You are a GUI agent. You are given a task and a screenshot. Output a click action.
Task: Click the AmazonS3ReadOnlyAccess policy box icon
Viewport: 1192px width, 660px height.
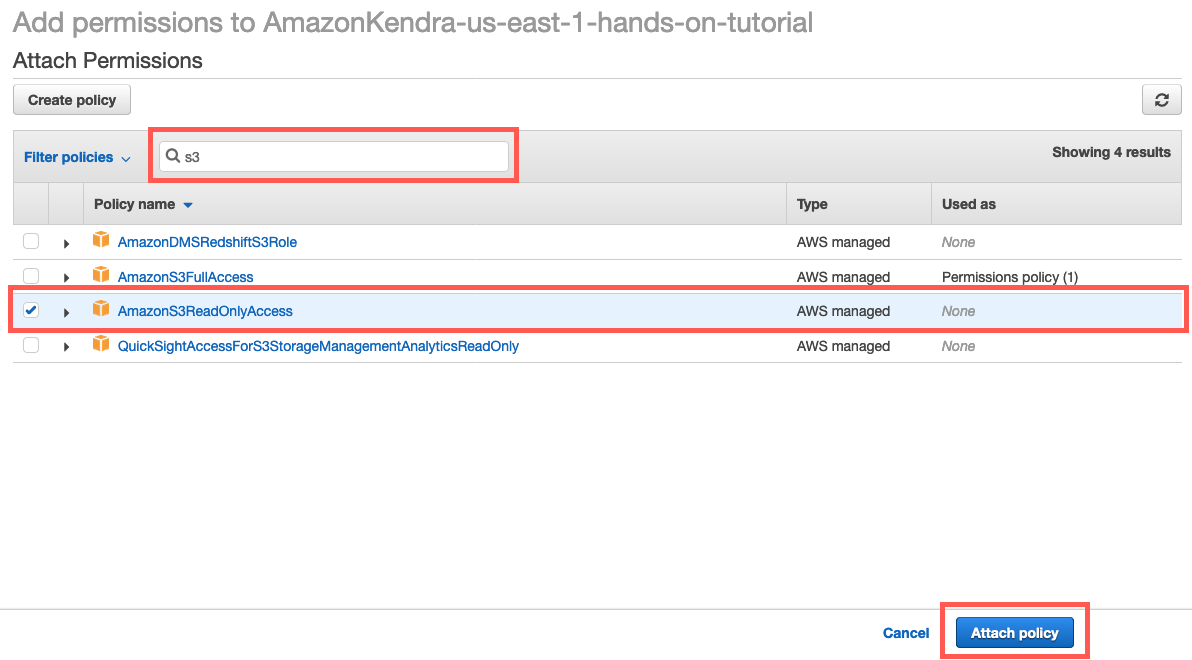[100, 310]
